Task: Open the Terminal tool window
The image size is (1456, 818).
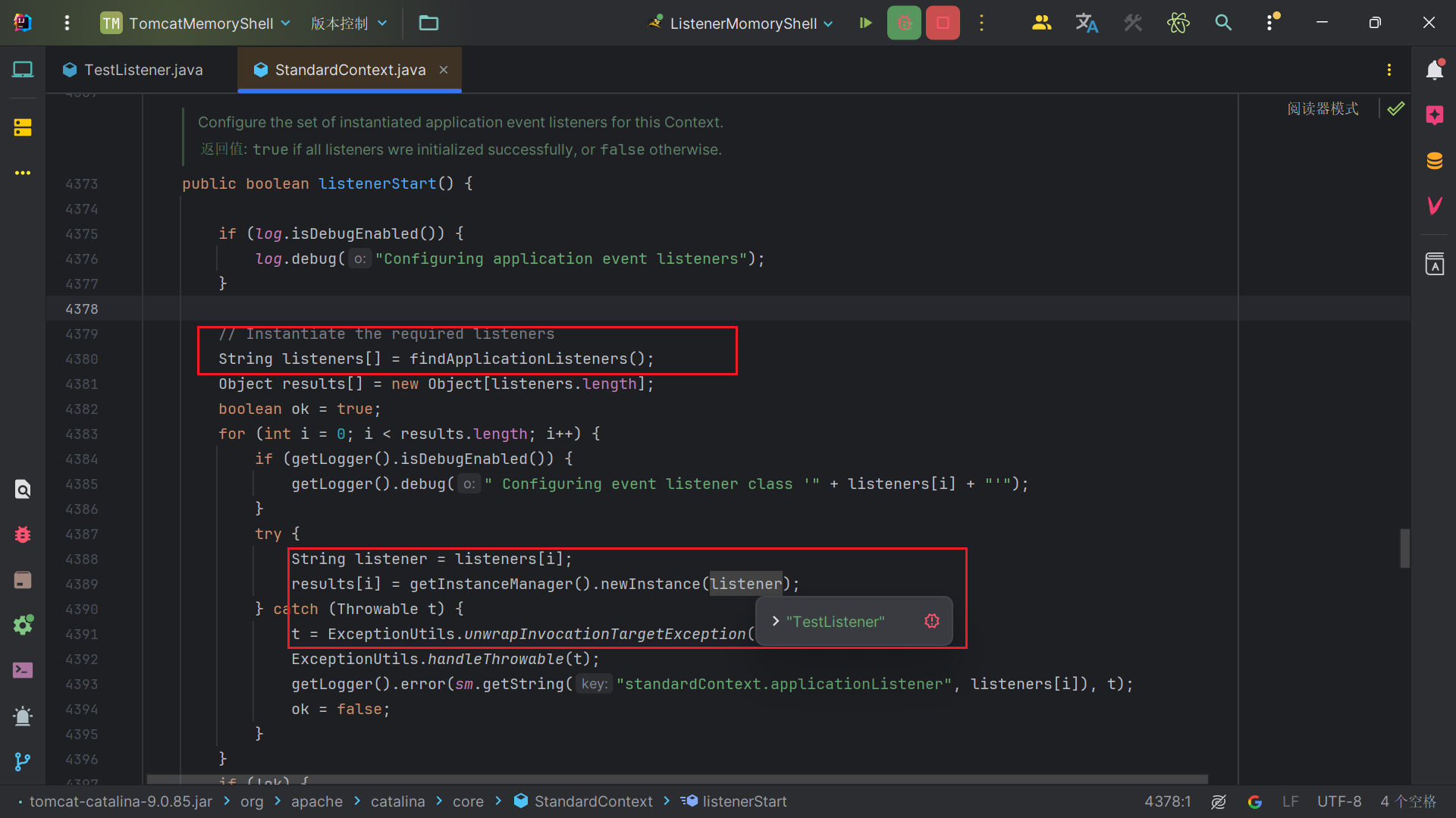Action: 23,670
